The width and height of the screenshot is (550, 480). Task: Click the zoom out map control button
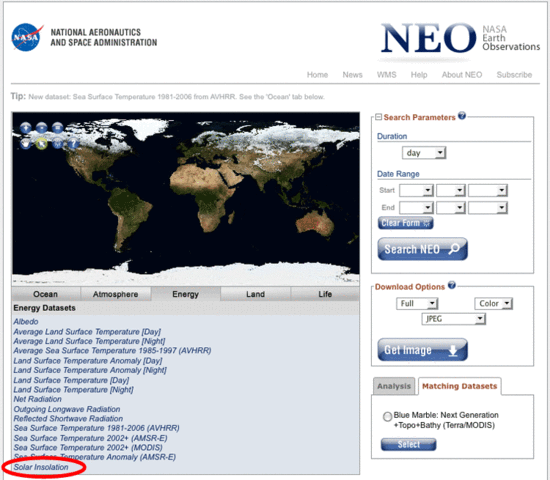coord(41,127)
